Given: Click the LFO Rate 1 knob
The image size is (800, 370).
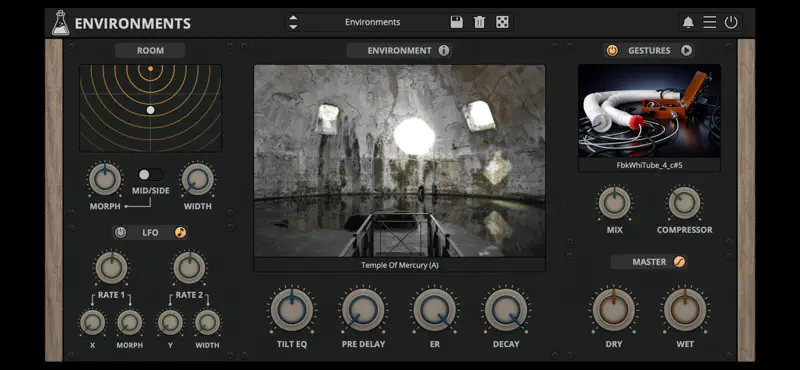Looking at the screenshot, I should point(111,267).
